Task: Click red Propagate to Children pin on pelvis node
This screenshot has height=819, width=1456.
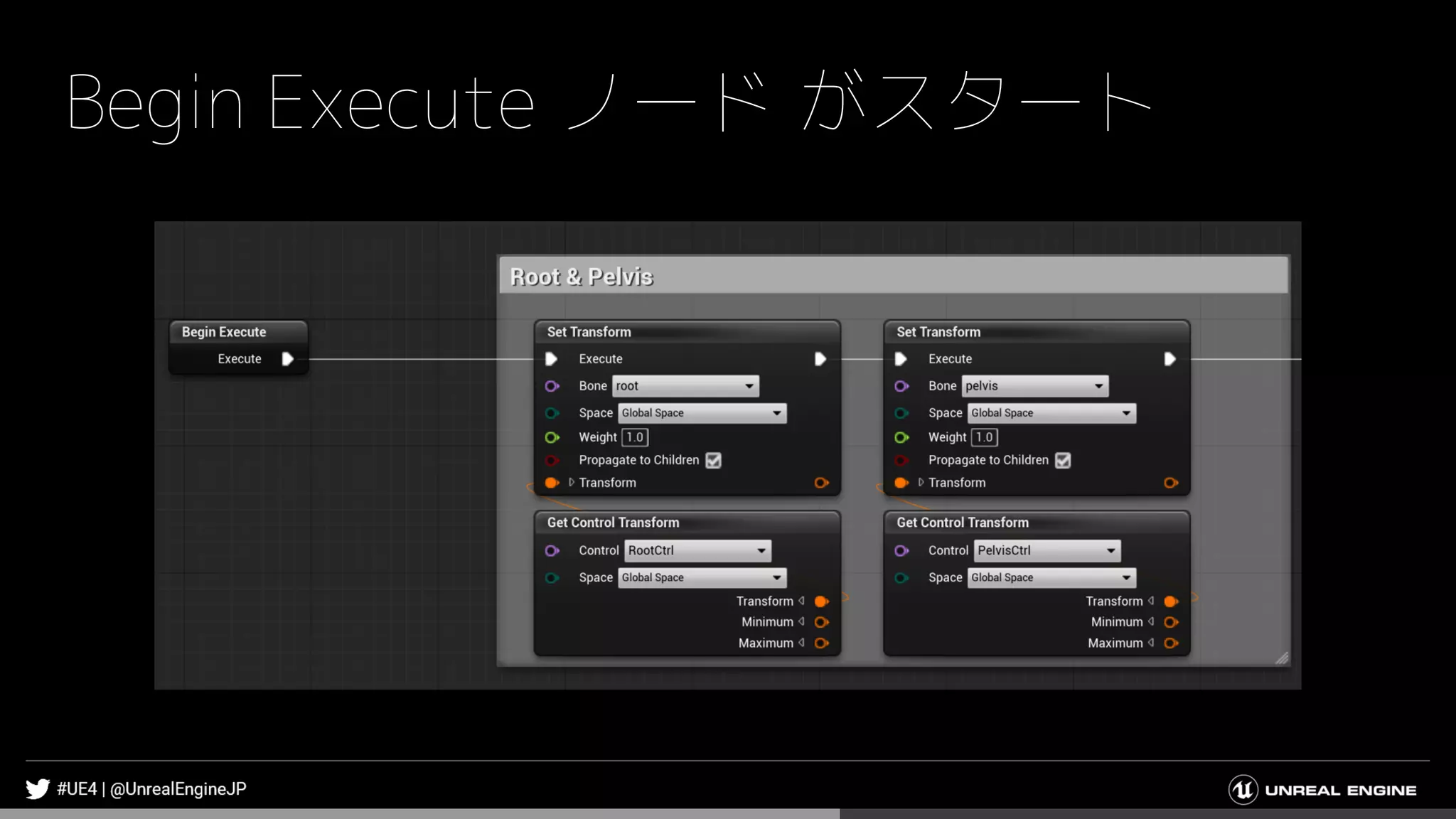Action: point(902,460)
